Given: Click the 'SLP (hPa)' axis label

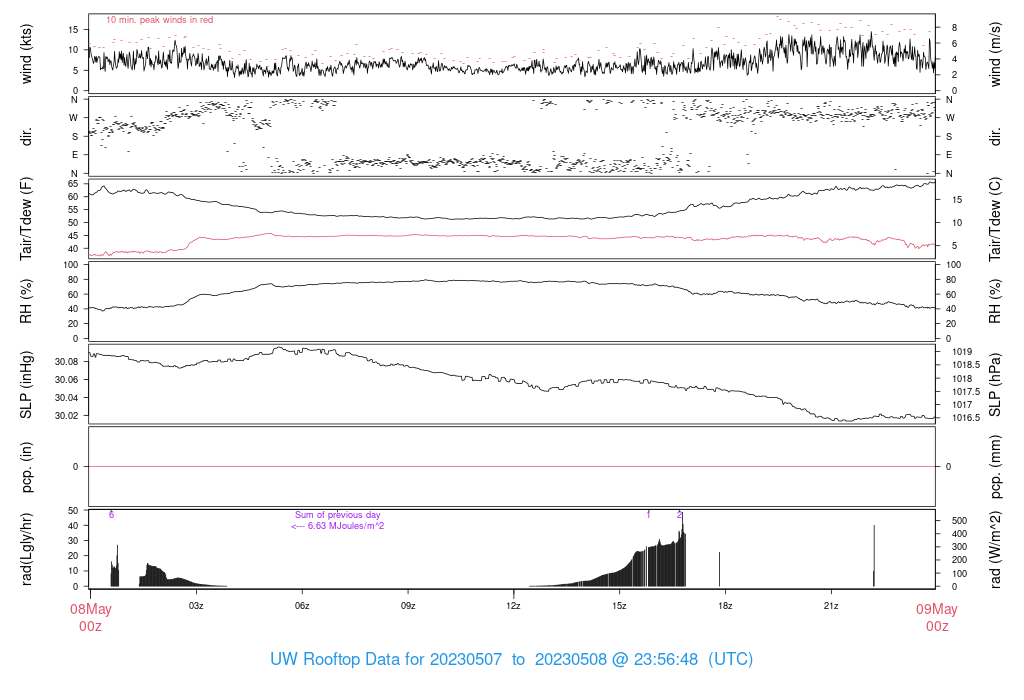Looking at the screenshot, I should click(x=995, y=385).
